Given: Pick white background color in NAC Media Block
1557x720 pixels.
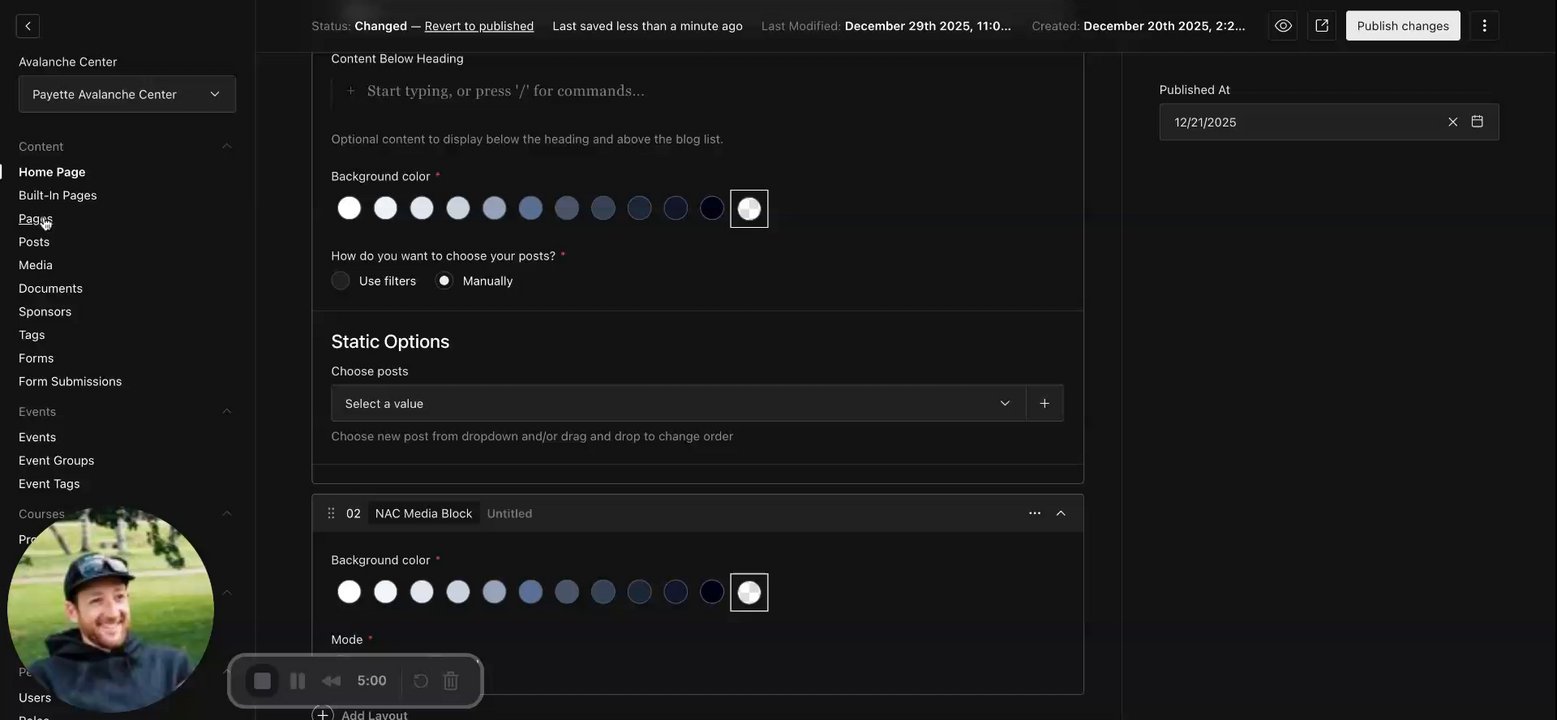Looking at the screenshot, I should pyautogui.click(x=349, y=592).
